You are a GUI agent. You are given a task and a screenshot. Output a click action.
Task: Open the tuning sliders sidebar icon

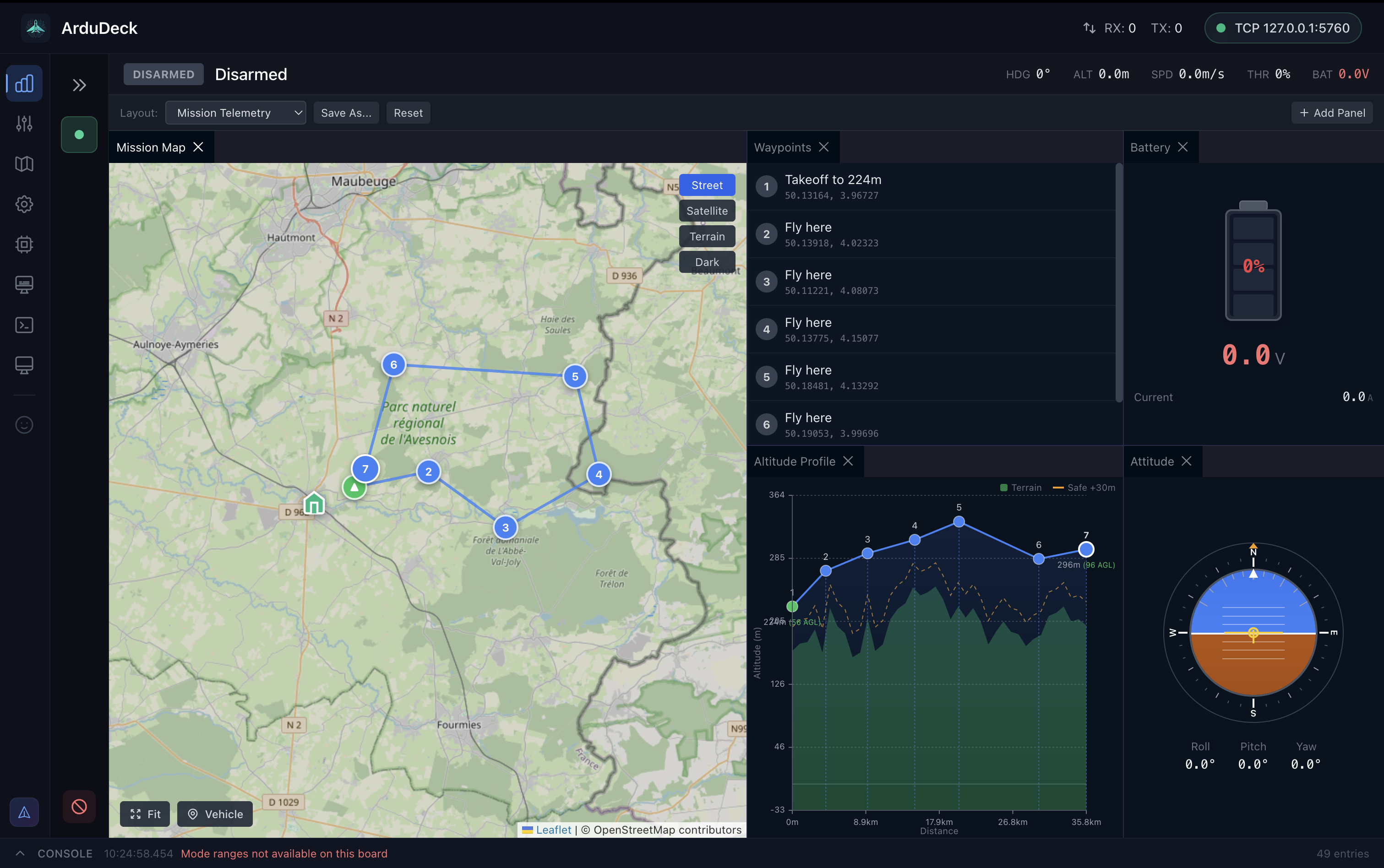coord(24,124)
